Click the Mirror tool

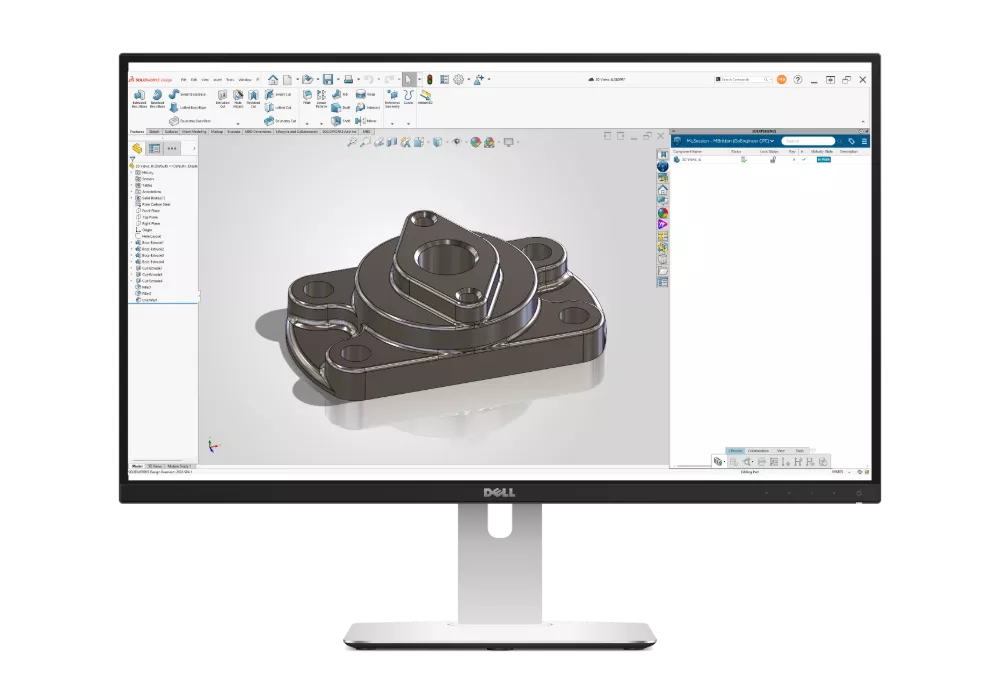[366, 120]
